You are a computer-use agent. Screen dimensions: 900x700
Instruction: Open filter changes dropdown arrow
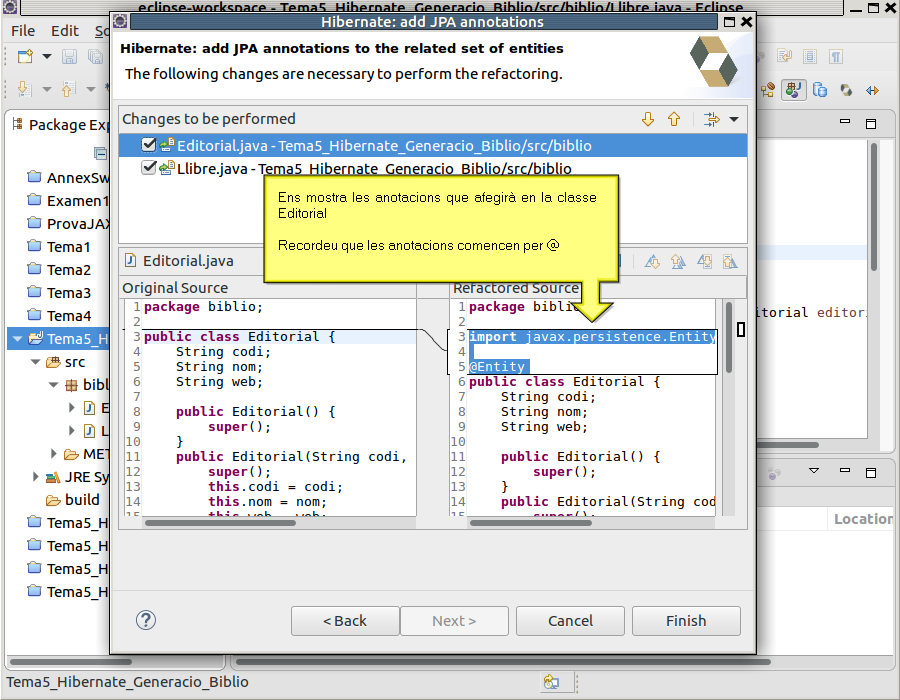coord(734,119)
